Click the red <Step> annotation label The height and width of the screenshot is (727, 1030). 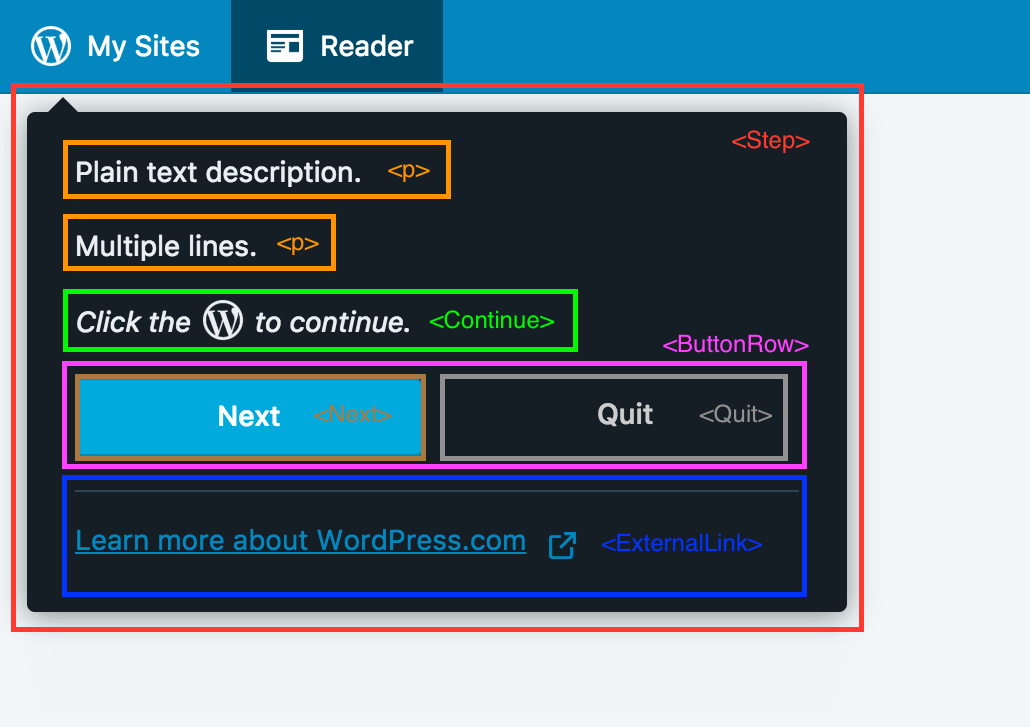click(x=770, y=141)
